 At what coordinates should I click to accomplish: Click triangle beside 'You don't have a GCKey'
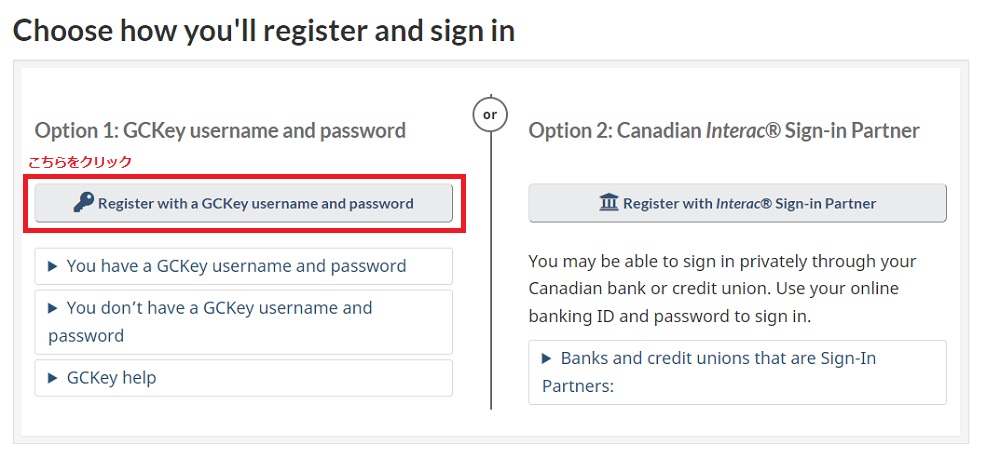53,308
